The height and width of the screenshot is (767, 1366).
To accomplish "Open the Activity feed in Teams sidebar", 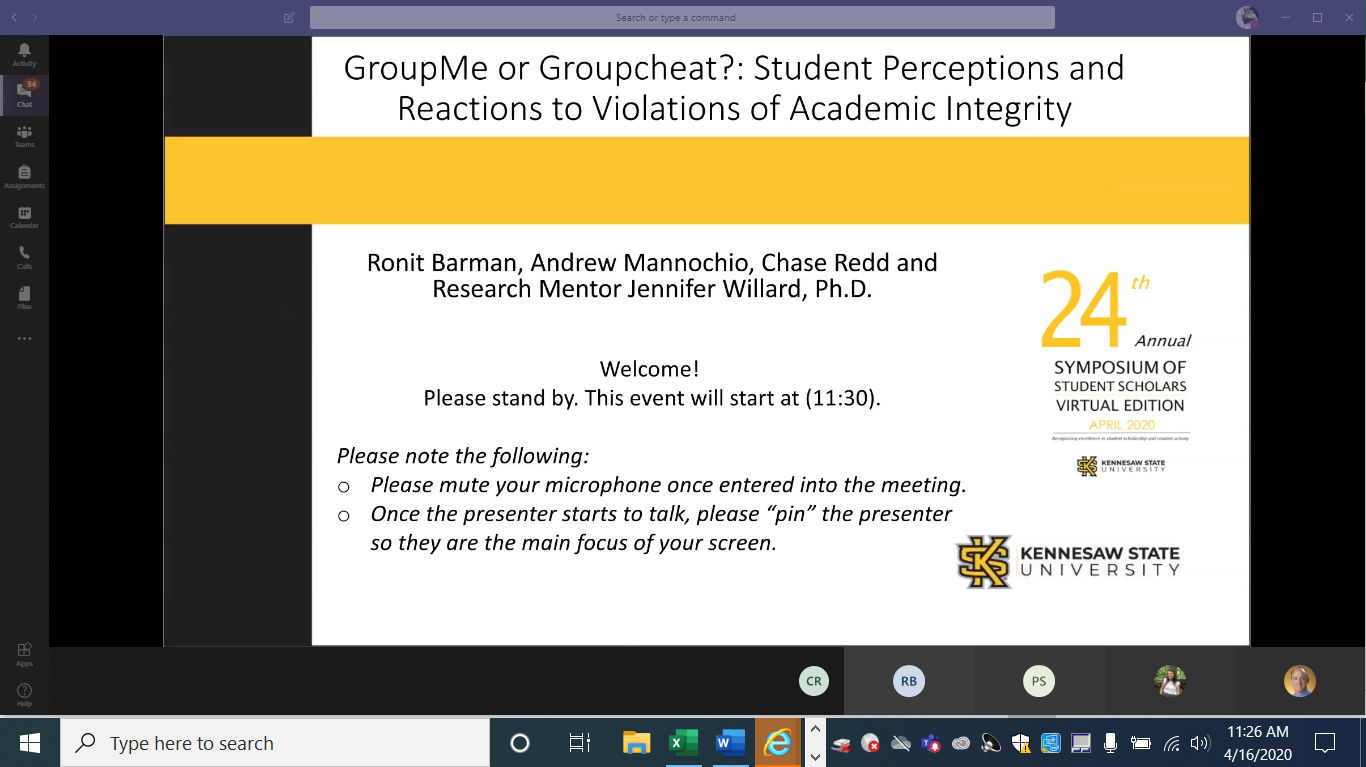I will tap(24, 54).
